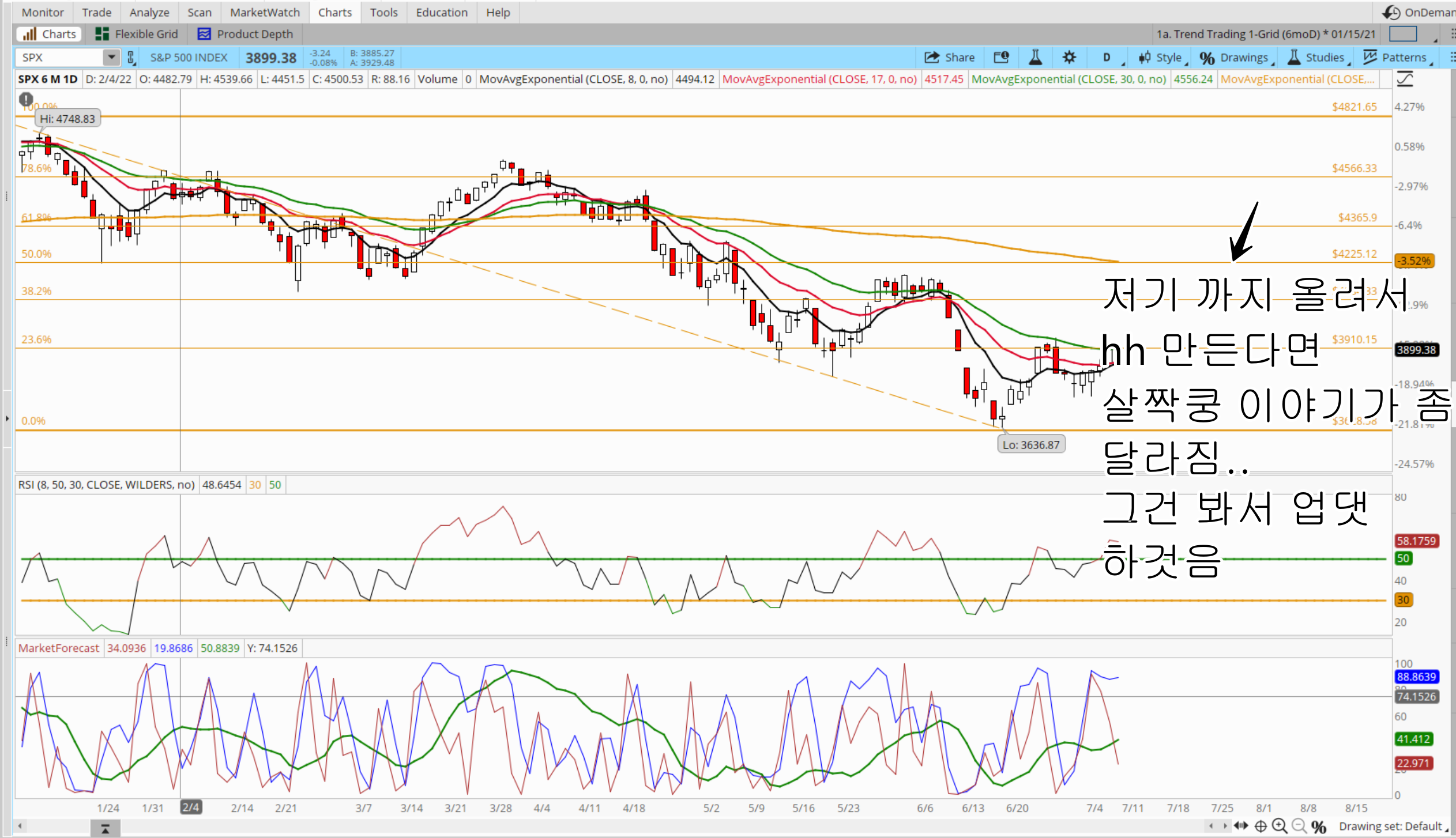The image size is (1456, 838).
Task: Click the symbol link clipboard icon beside SPX
Action: (x=131, y=57)
